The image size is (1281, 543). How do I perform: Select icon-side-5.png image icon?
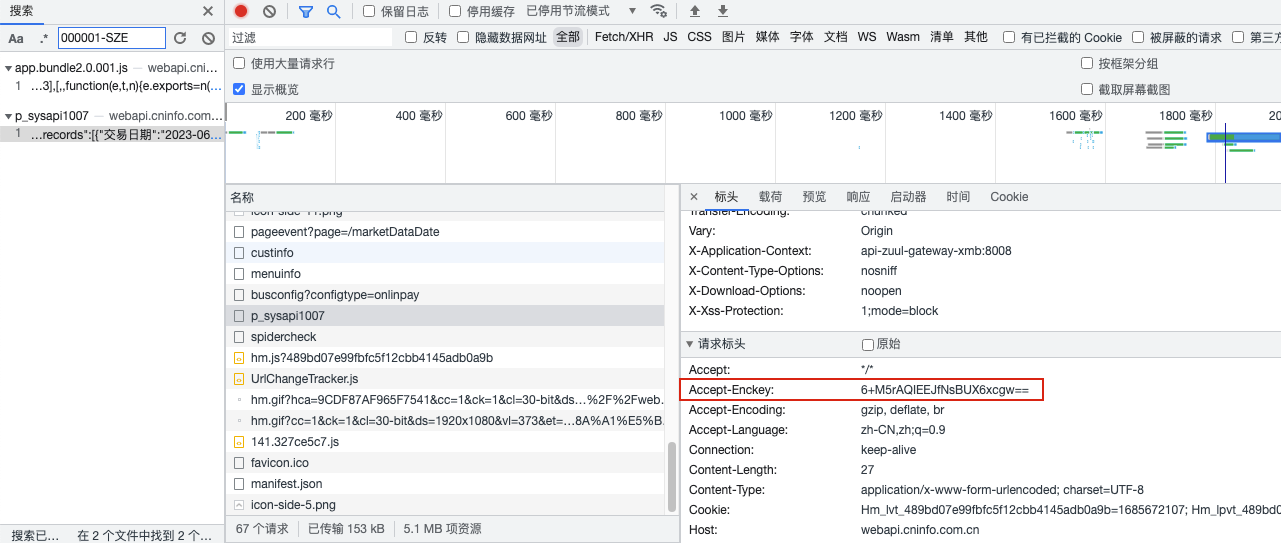click(x=239, y=505)
